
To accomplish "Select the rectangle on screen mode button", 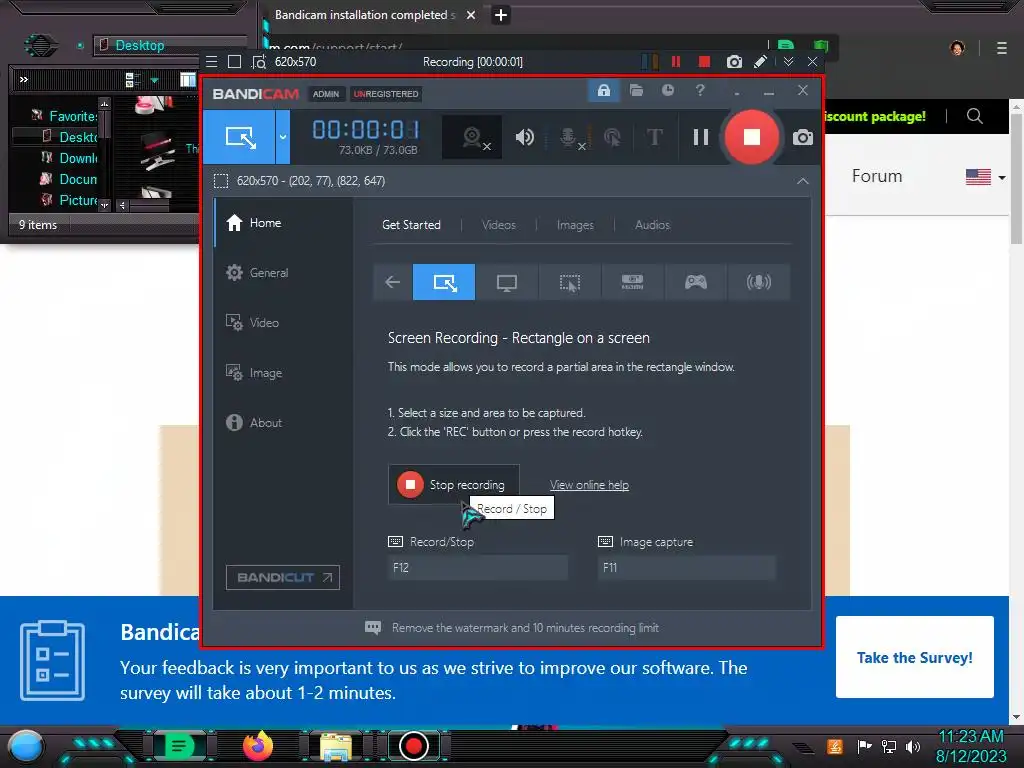I will [240, 137].
